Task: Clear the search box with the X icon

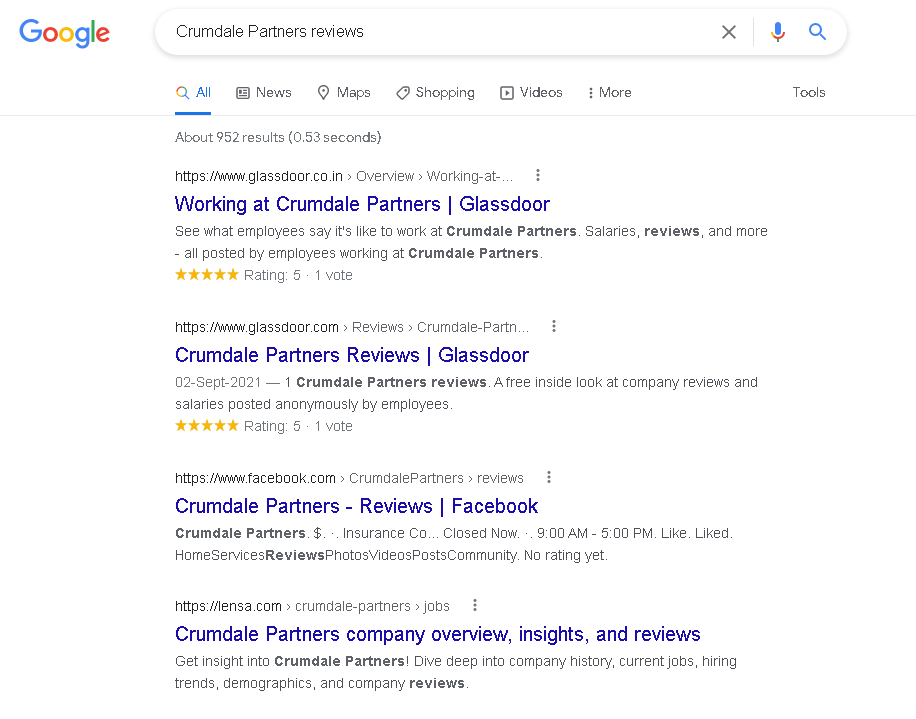Action: pyautogui.click(x=728, y=32)
